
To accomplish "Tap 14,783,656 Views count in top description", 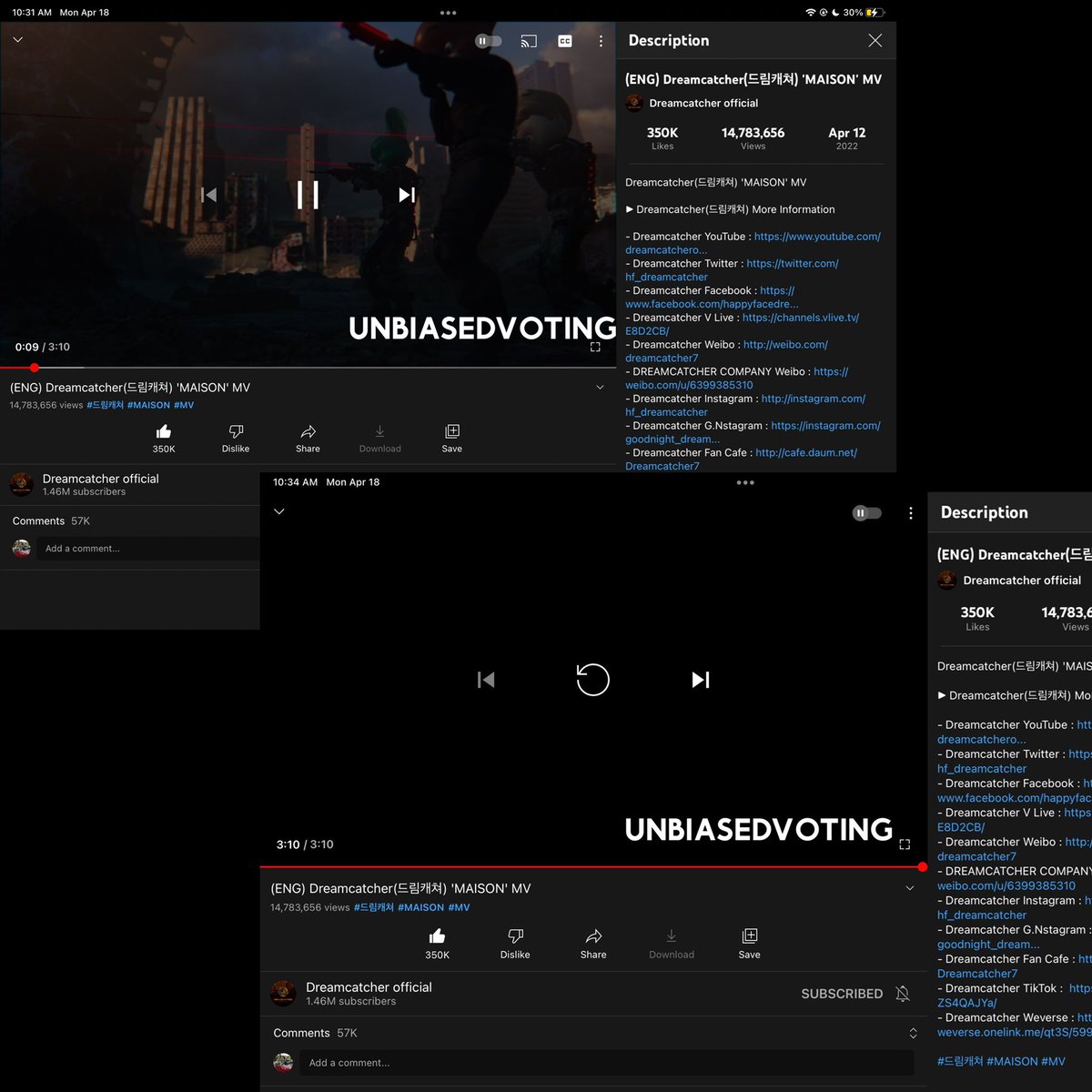I will pos(753,137).
